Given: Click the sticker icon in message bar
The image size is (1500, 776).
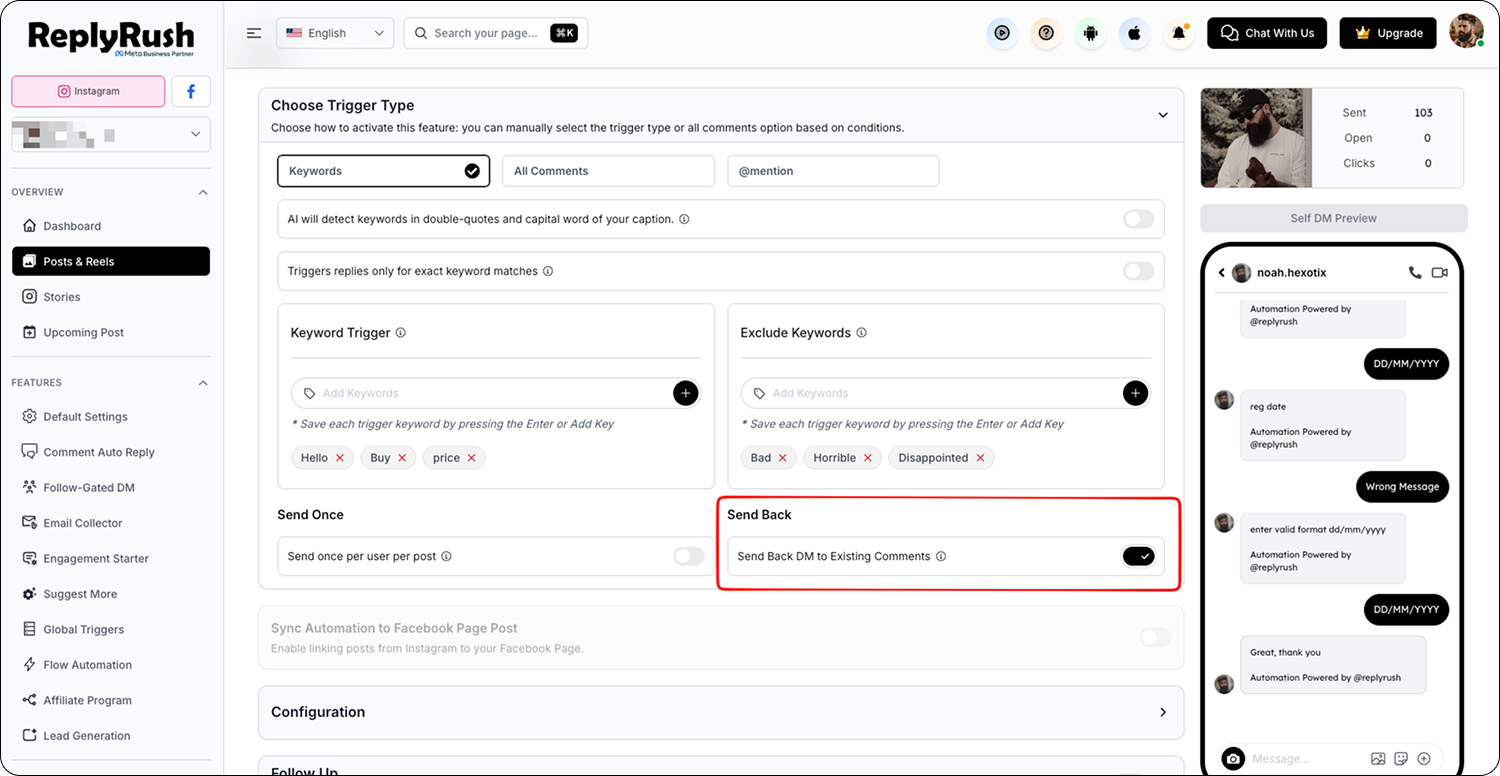Looking at the screenshot, I should 1401,759.
